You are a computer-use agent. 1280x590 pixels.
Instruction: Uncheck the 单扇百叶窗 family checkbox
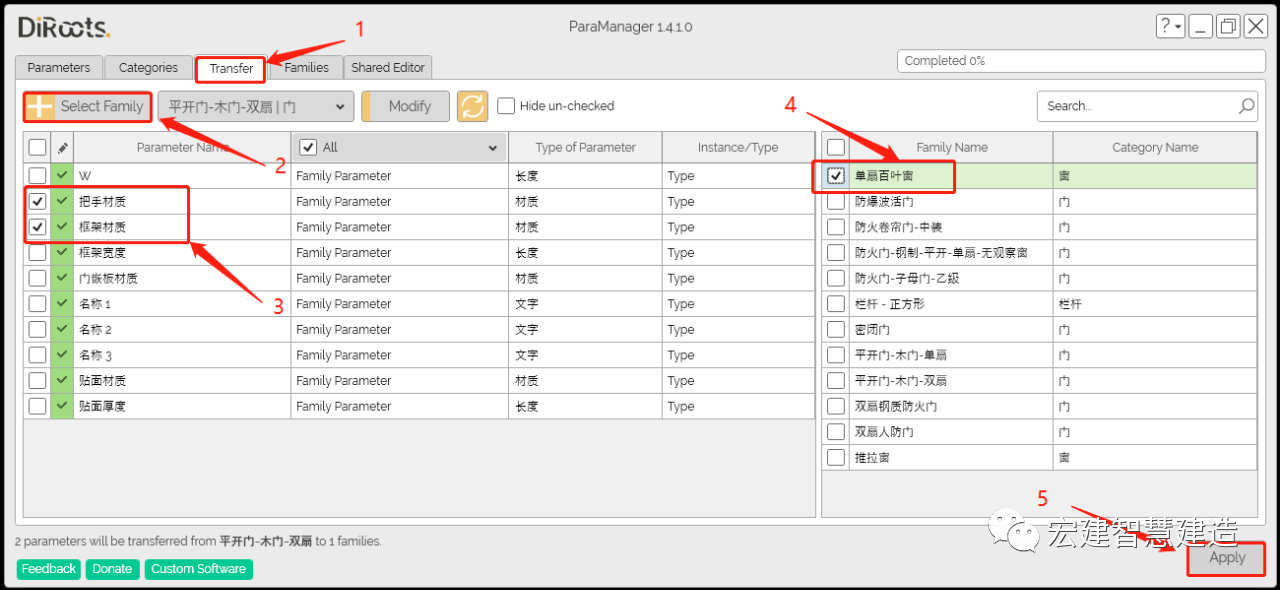coord(836,176)
